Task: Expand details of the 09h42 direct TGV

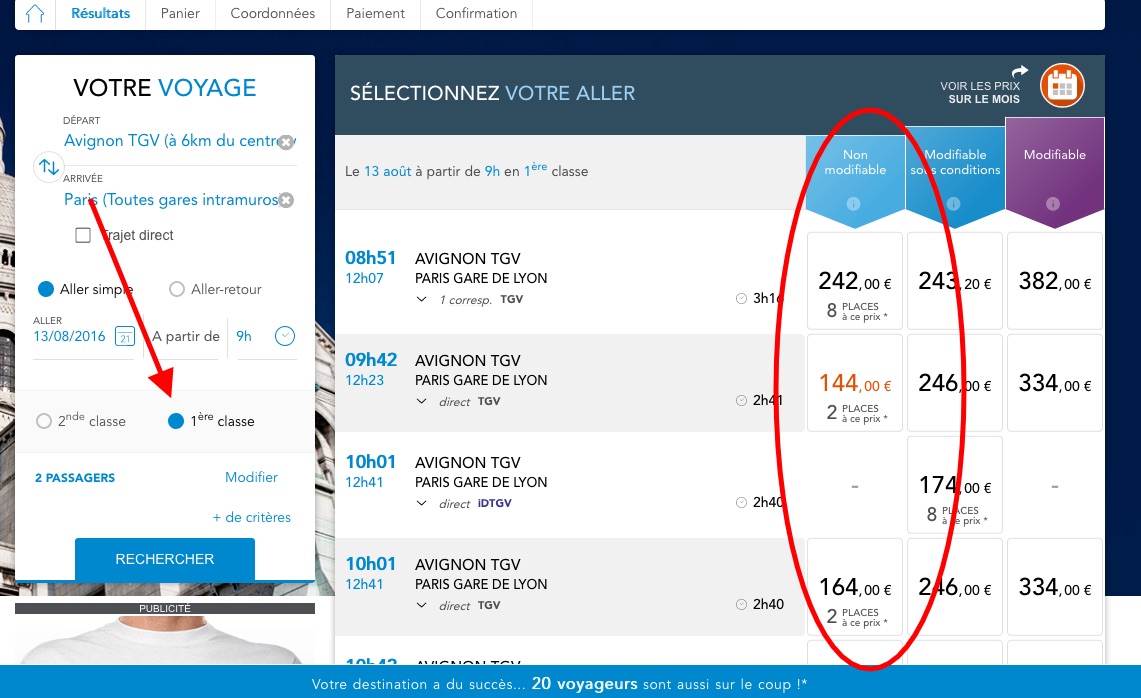Action: [x=421, y=401]
